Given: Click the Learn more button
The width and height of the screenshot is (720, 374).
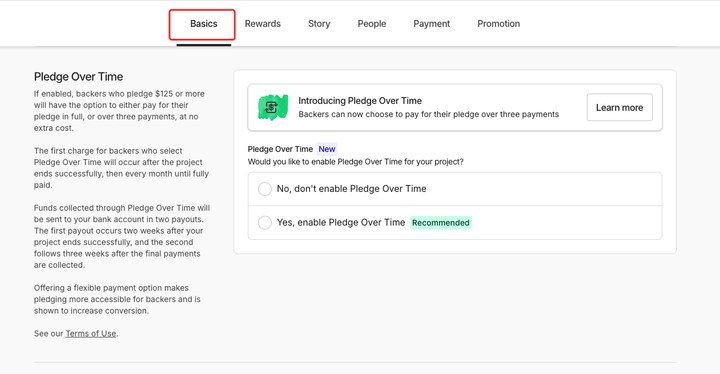Looking at the screenshot, I should [619, 108].
